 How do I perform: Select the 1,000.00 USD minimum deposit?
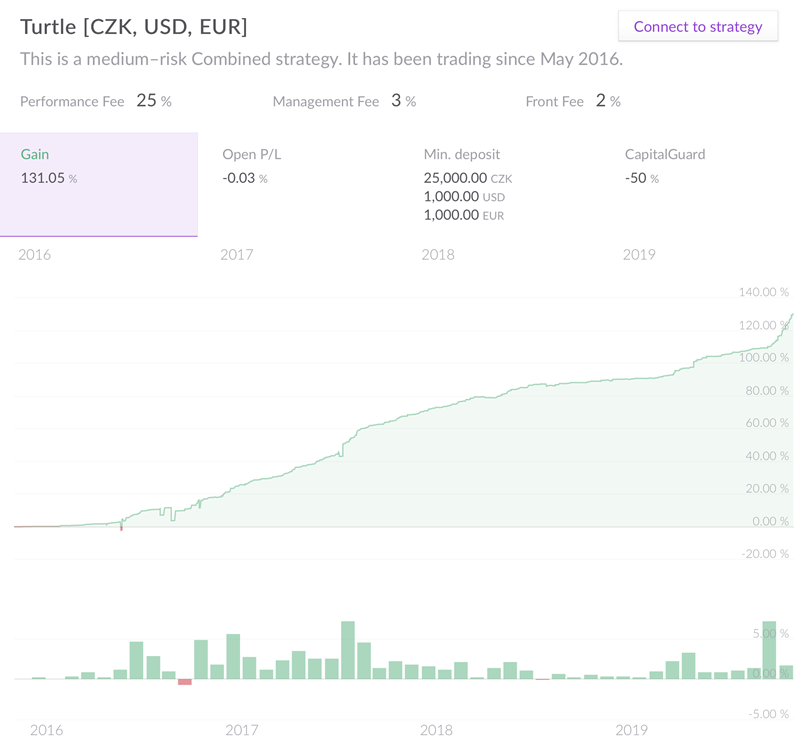[x=464, y=196]
